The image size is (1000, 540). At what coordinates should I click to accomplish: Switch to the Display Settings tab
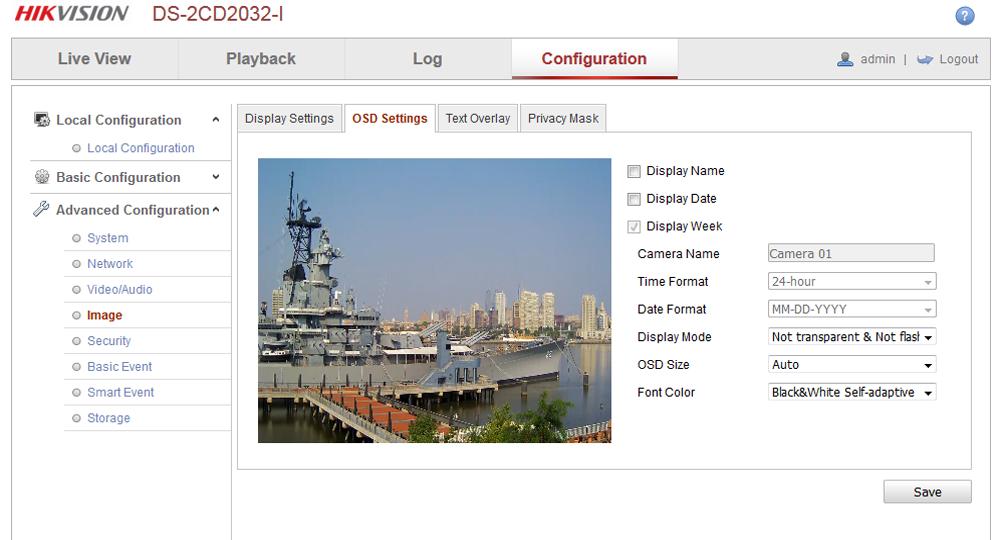coord(290,119)
